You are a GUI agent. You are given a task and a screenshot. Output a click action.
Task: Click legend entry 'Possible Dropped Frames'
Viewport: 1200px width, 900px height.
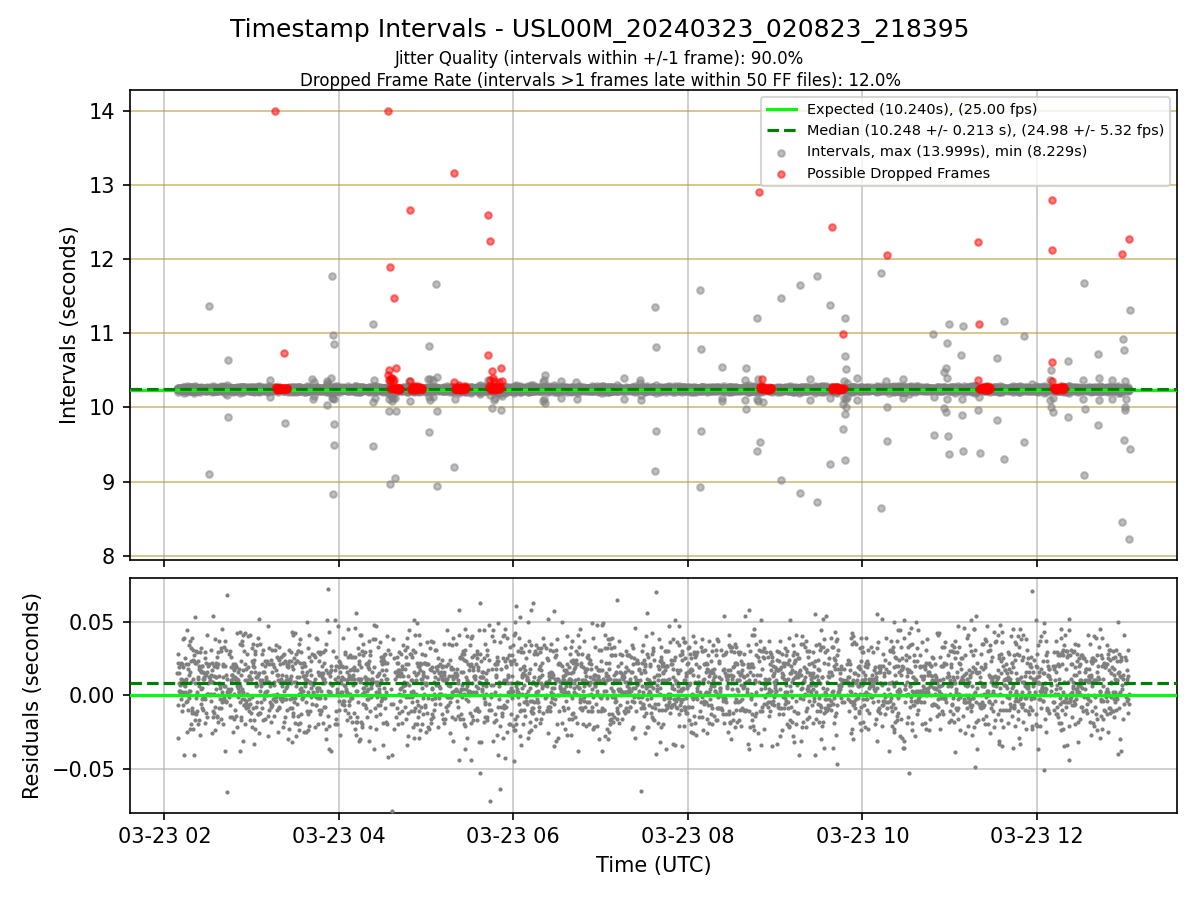tap(898, 173)
